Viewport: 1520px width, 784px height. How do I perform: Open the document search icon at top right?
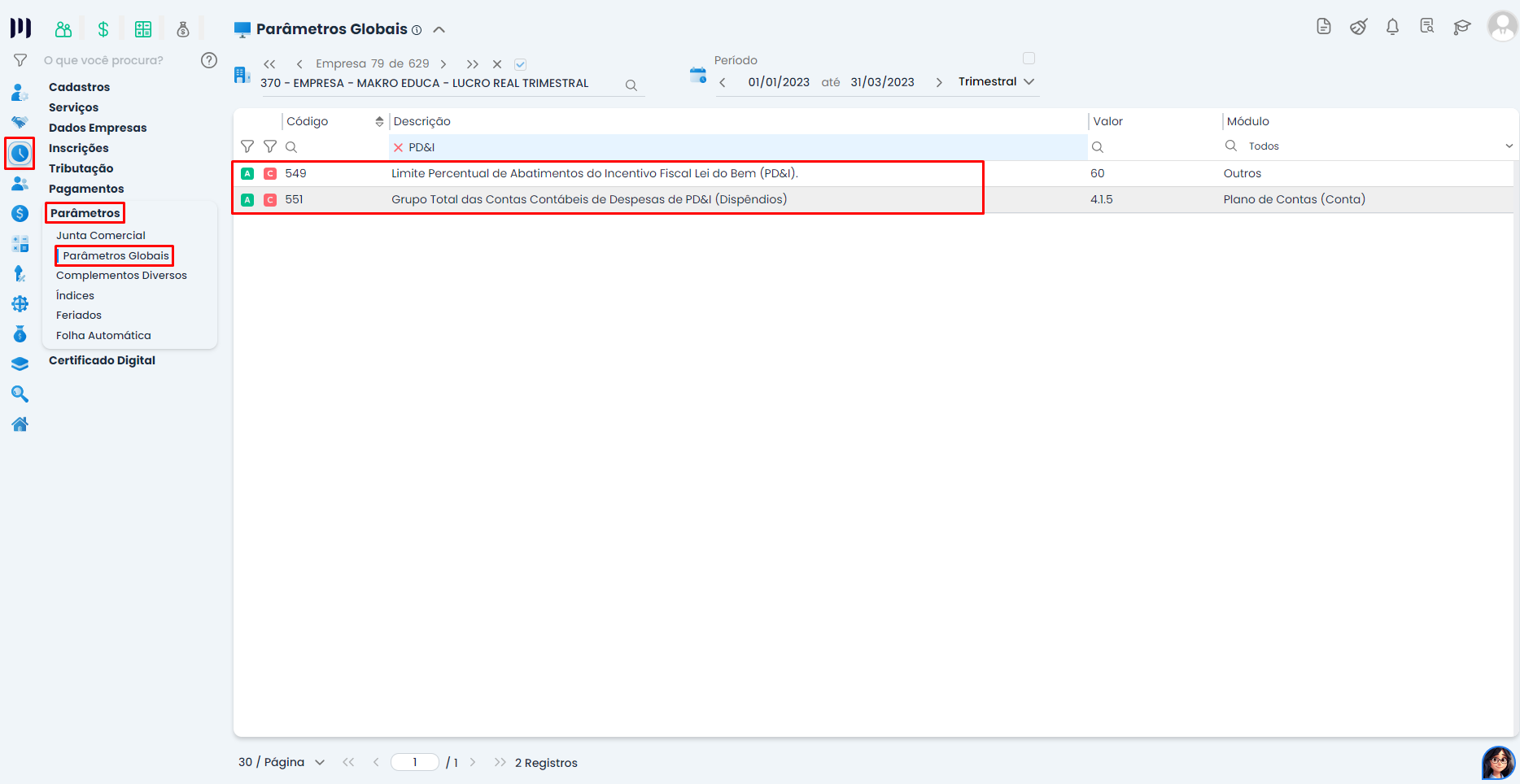tap(1427, 27)
